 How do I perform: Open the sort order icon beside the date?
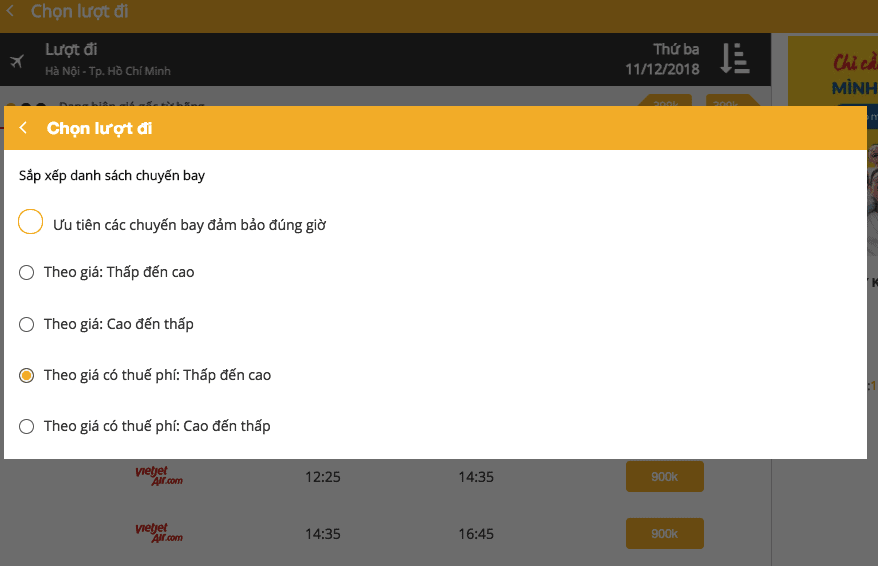[735, 58]
